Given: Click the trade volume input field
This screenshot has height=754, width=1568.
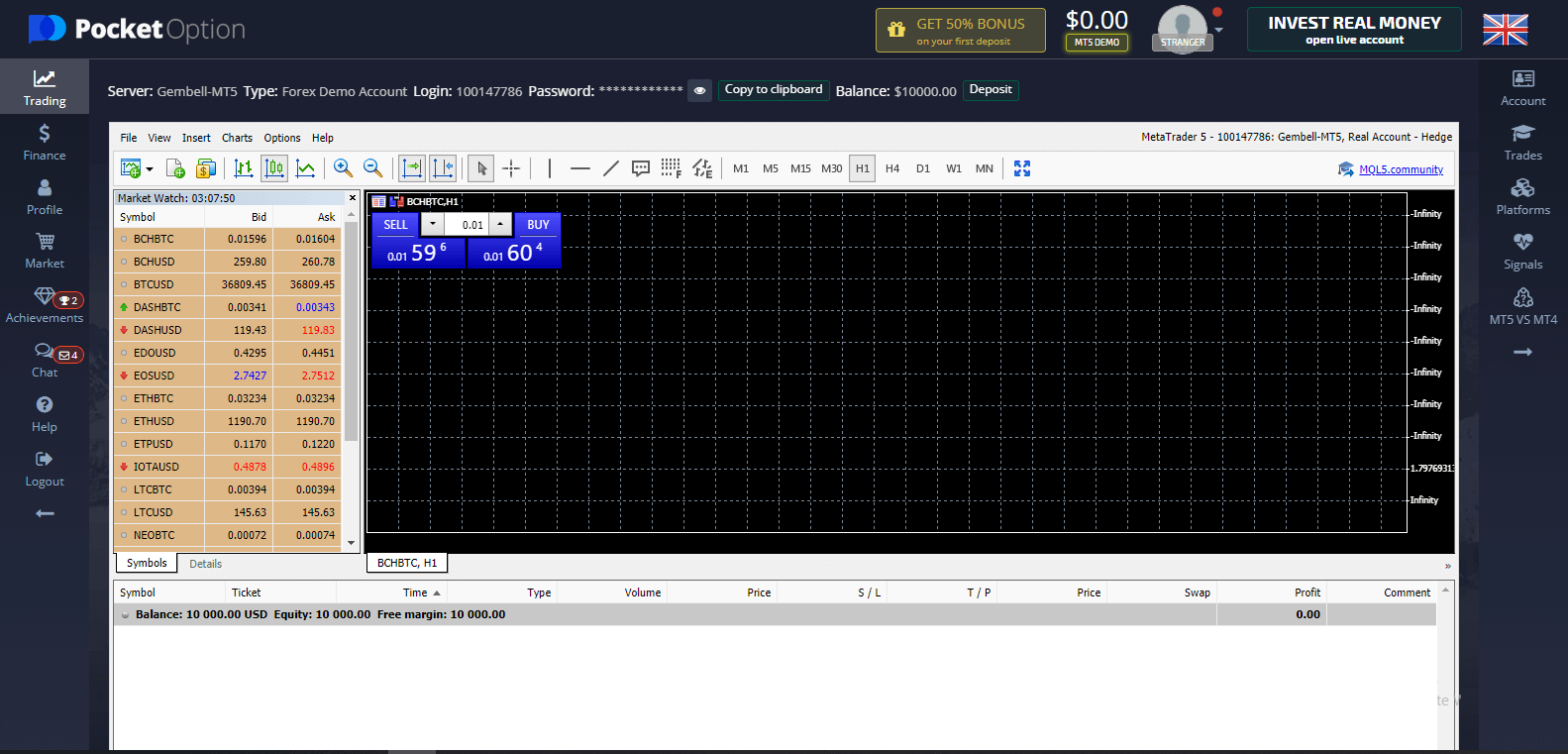Looking at the screenshot, I should click(x=467, y=225).
